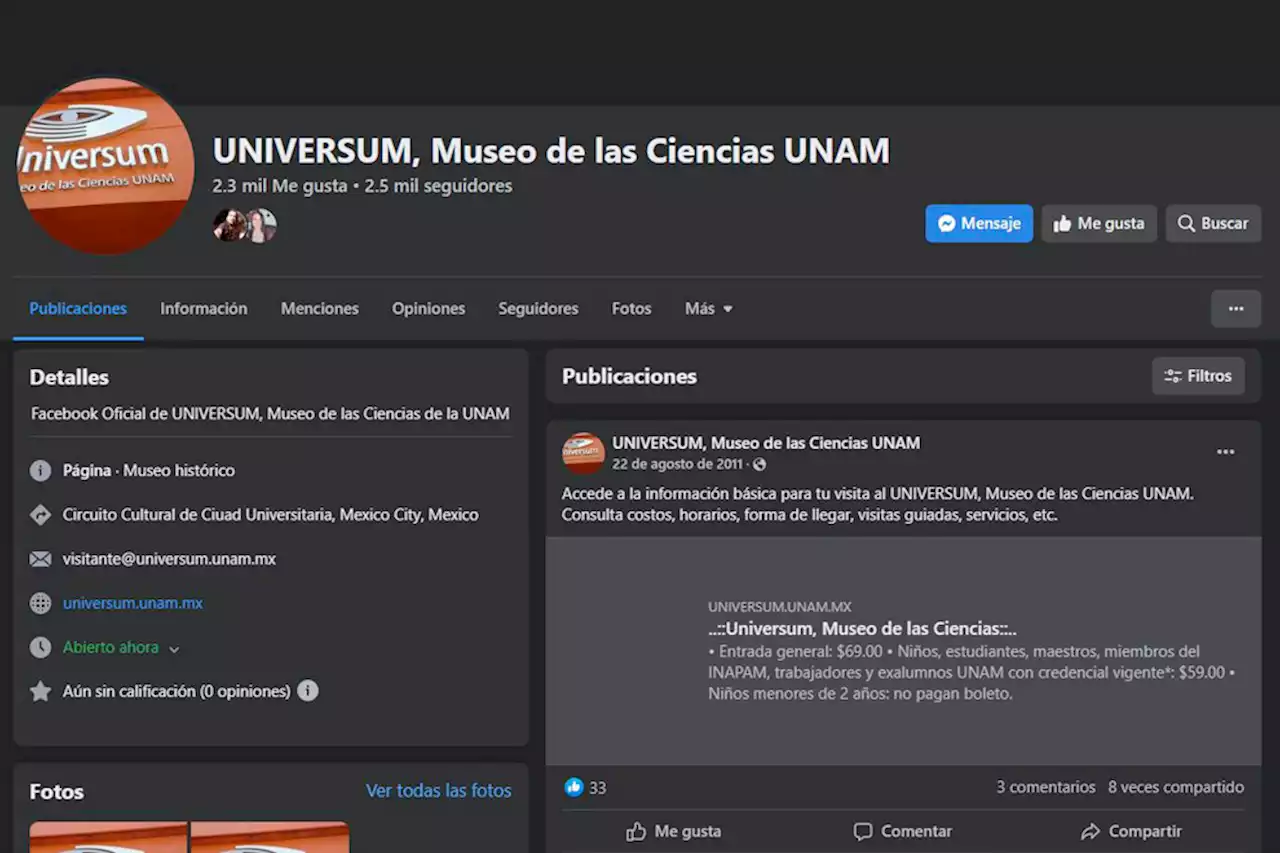Open the page three-dots options menu

pyautogui.click(x=1236, y=309)
